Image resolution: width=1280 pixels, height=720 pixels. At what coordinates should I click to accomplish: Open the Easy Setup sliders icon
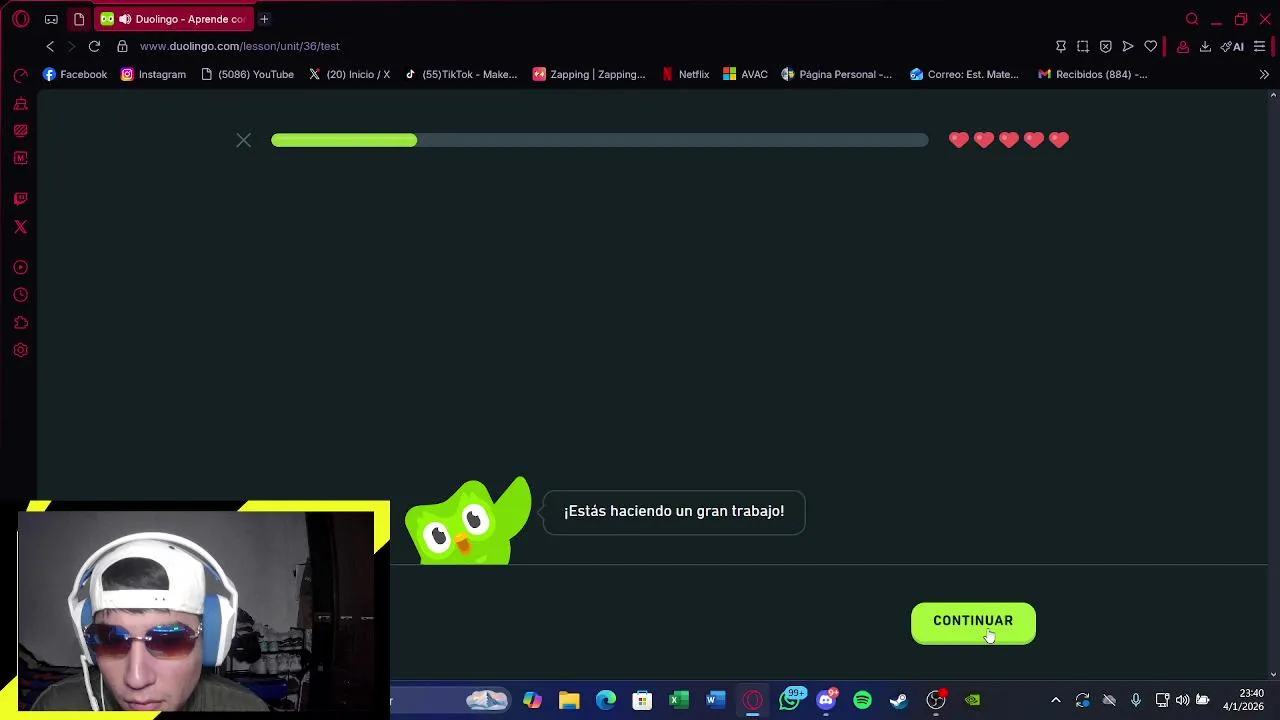(x=1259, y=46)
